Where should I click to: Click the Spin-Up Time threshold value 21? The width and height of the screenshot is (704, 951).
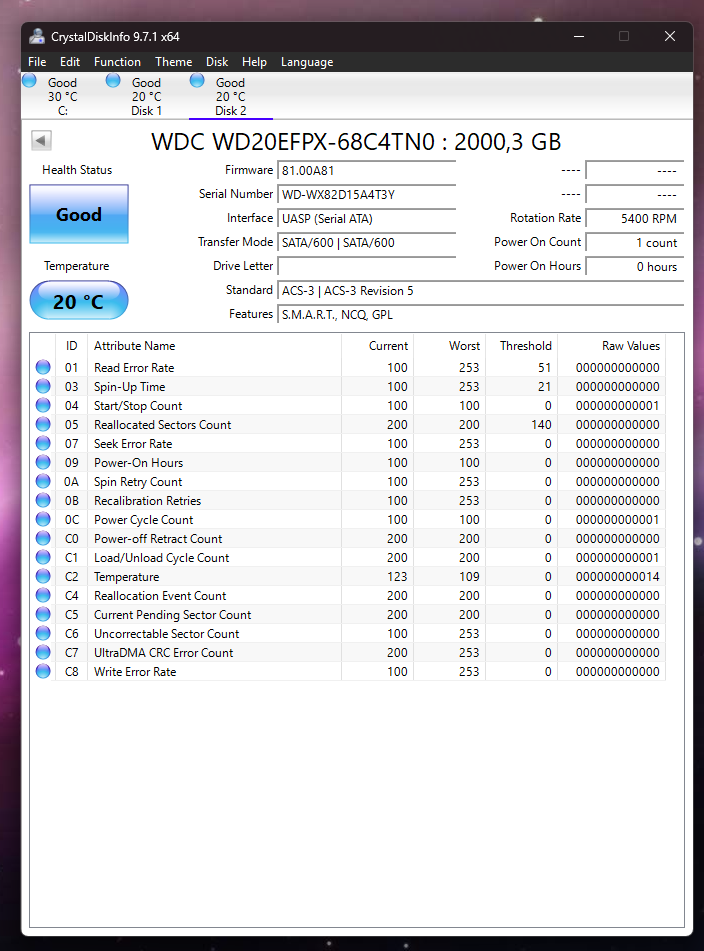click(x=545, y=386)
